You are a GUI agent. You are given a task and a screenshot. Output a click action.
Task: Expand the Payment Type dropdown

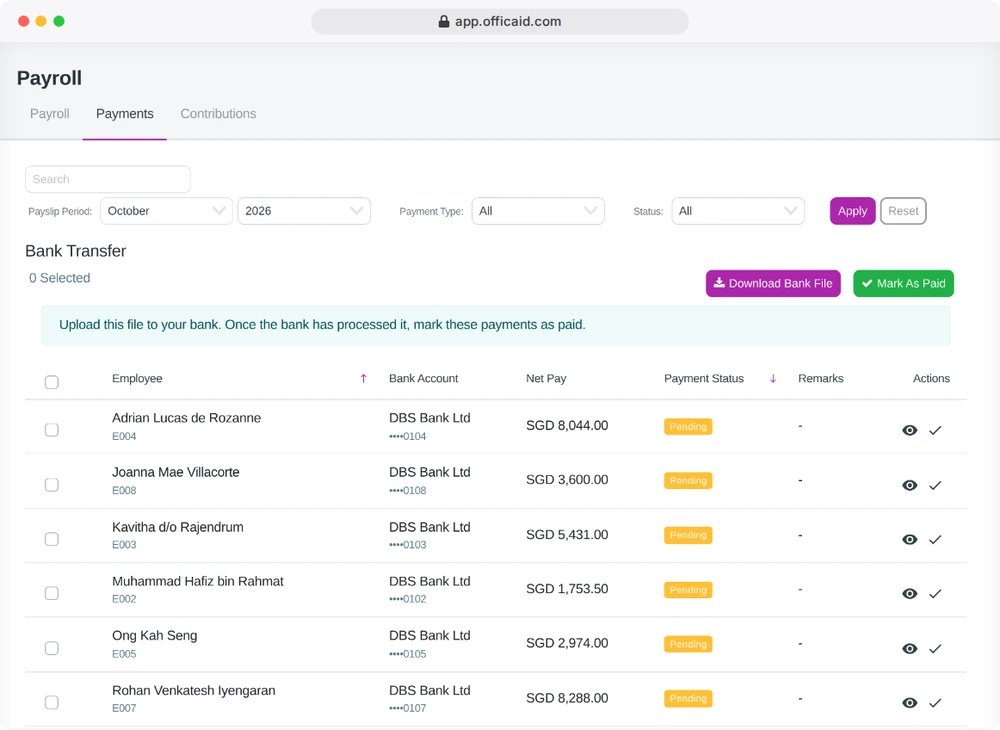[x=538, y=211]
